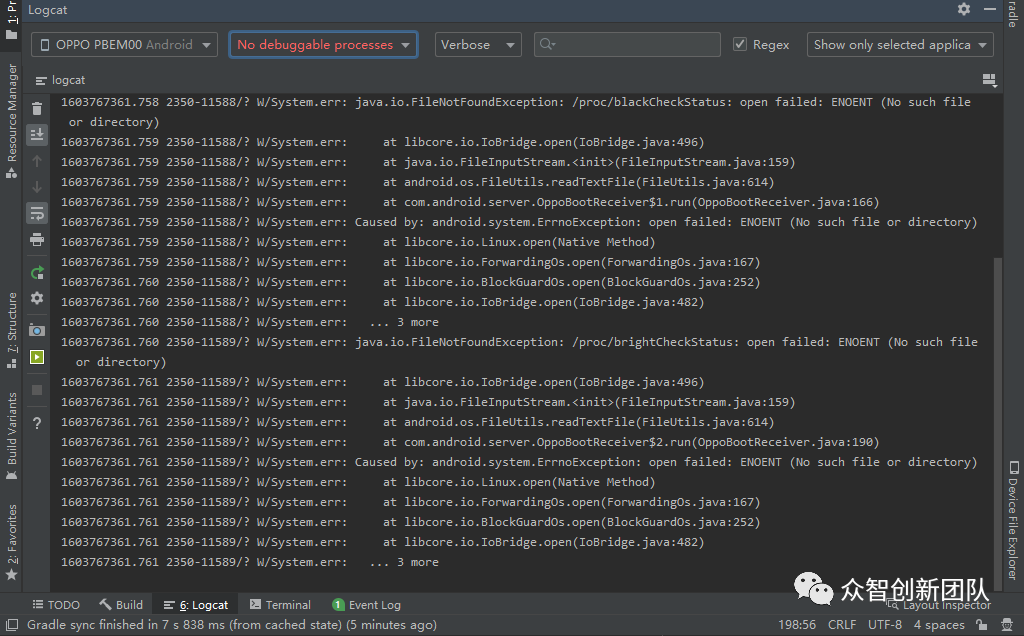Change CRLF line separator in status bar

tap(842, 625)
